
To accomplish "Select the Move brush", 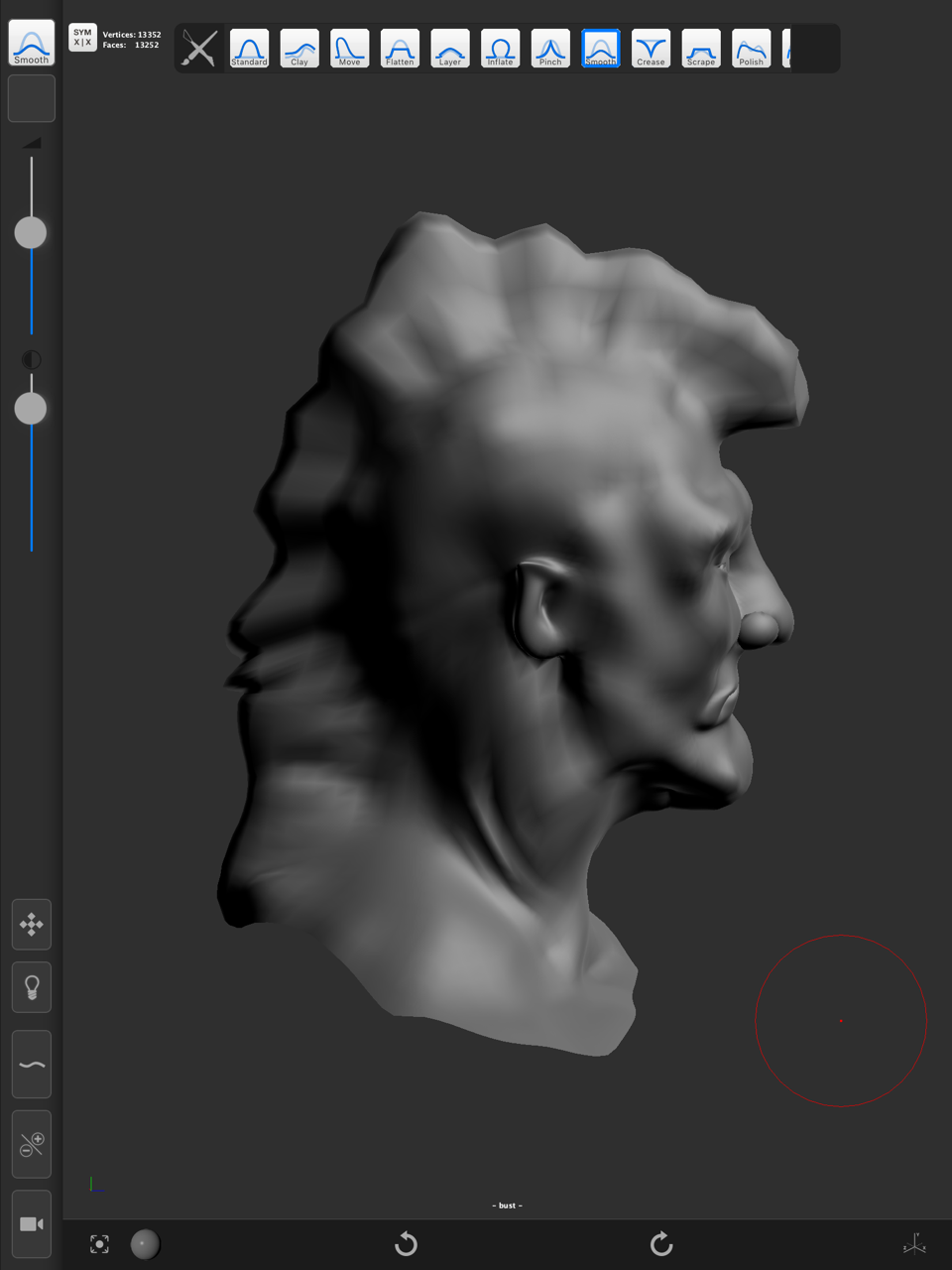I will (x=349, y=49).
